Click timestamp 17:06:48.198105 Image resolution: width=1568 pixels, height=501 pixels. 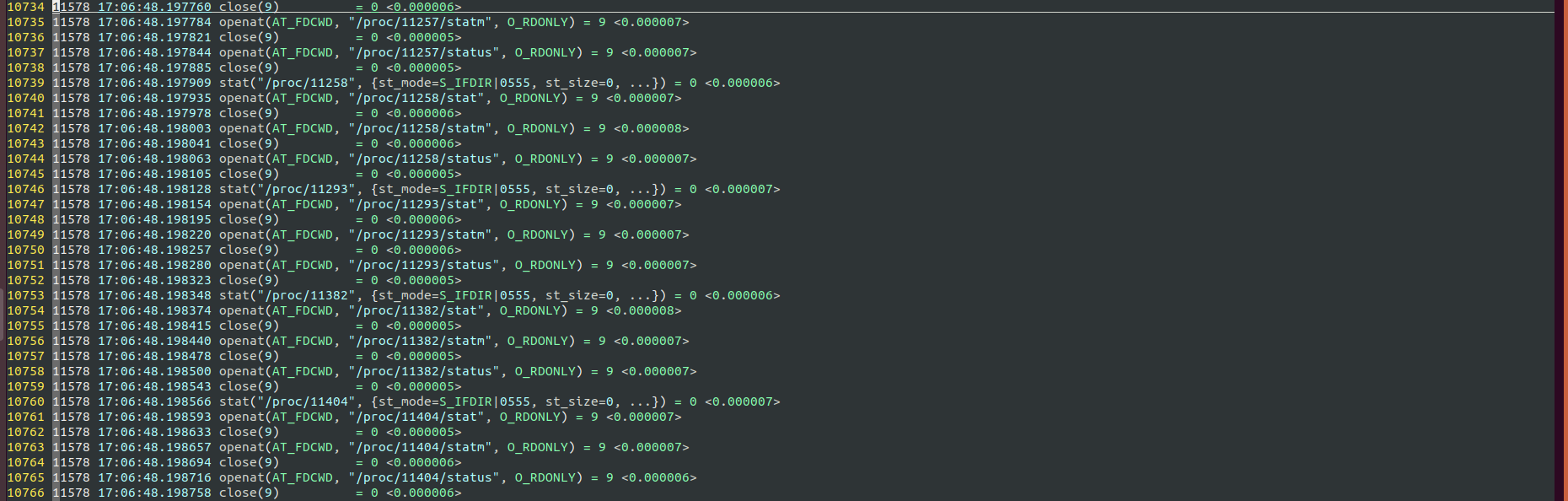click(x=154, y=174)
